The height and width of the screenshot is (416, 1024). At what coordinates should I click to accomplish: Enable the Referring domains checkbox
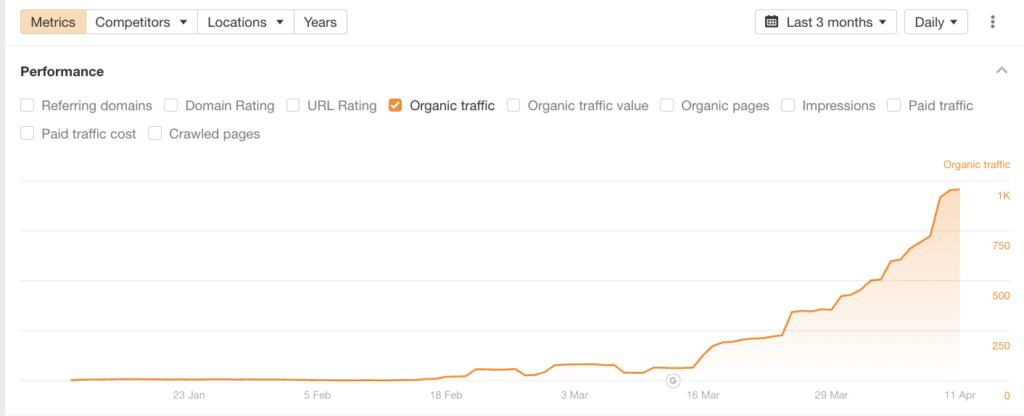27,105
